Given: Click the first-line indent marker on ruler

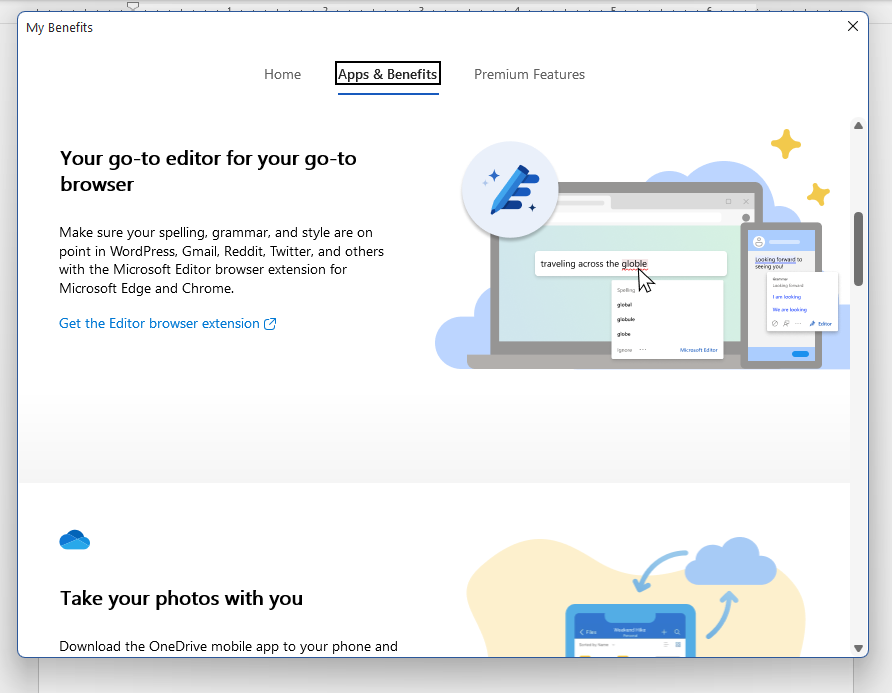Looking at the screenshot, I should [133, 6].
